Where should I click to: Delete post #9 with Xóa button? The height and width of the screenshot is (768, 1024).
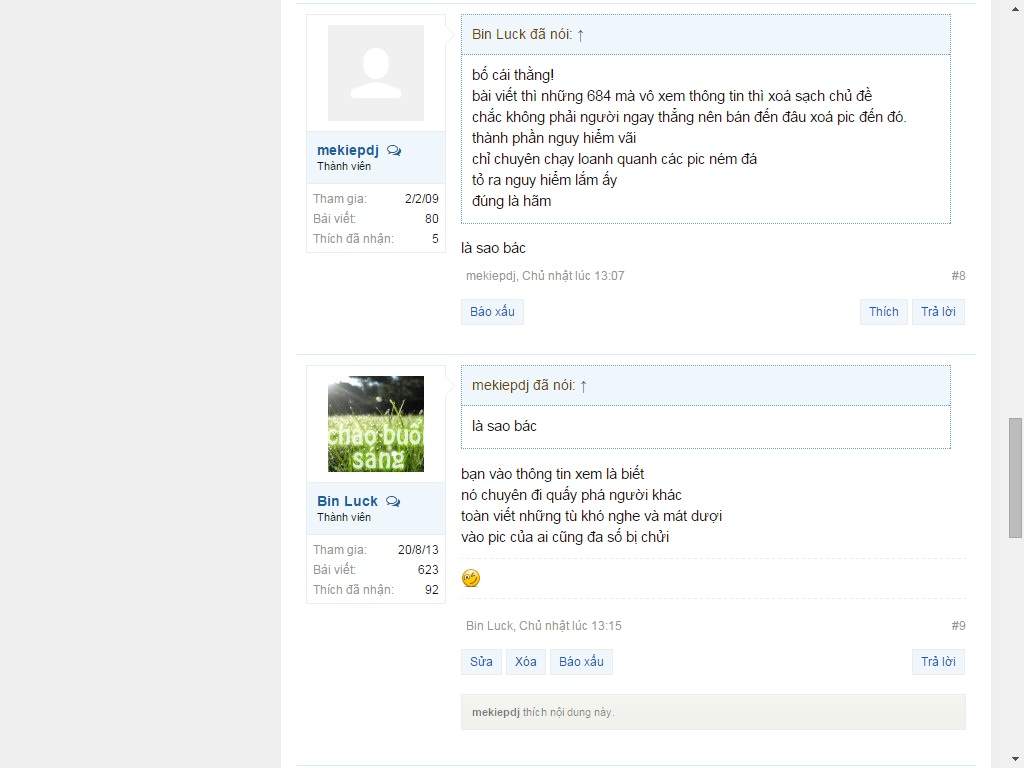click(x=526, y=662)
